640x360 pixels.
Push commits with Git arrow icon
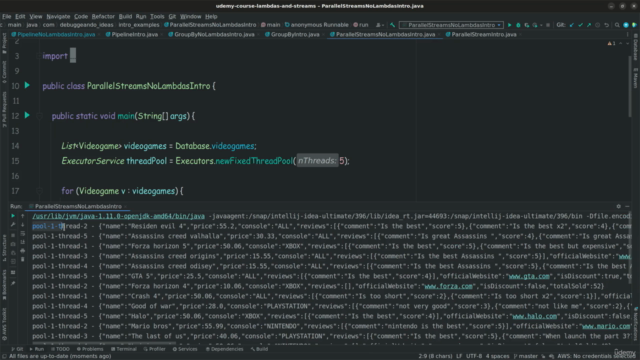589,25
